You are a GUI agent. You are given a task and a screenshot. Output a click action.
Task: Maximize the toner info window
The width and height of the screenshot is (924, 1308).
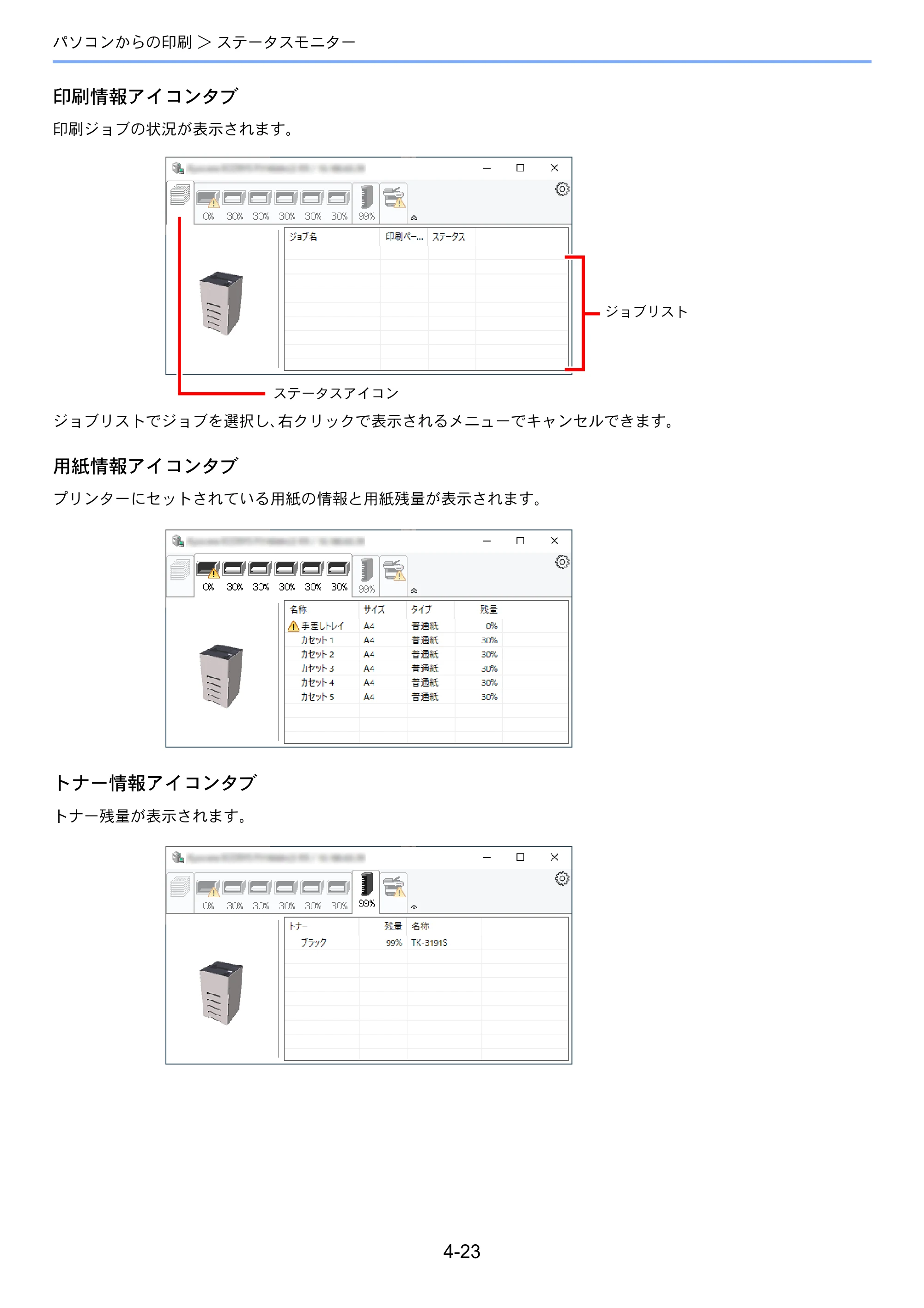[x=520, y=858]
